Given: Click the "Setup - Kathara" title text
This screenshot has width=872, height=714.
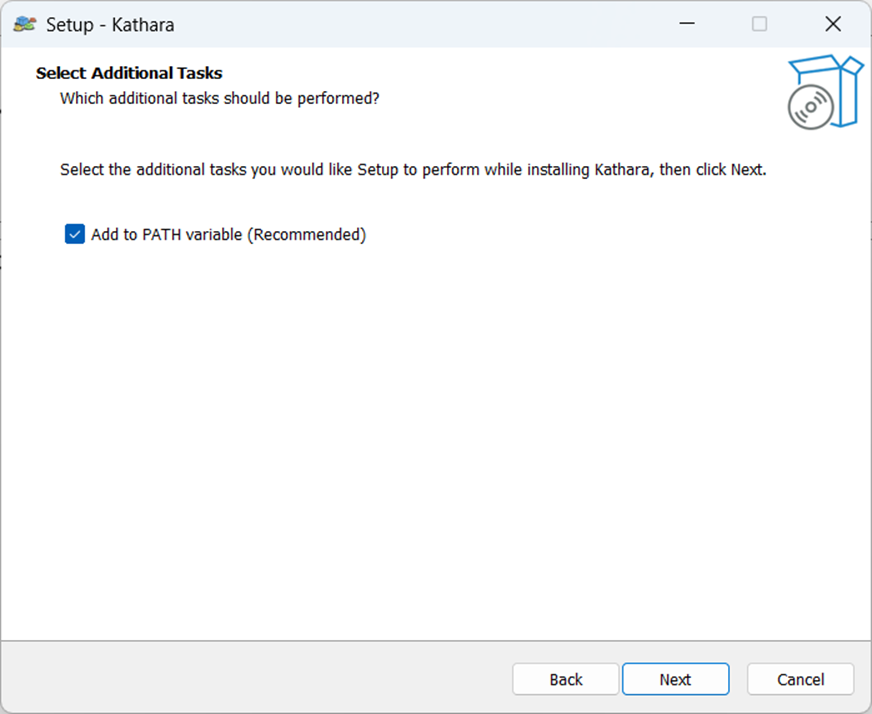Looking at the screenshot, I should 110,25.
